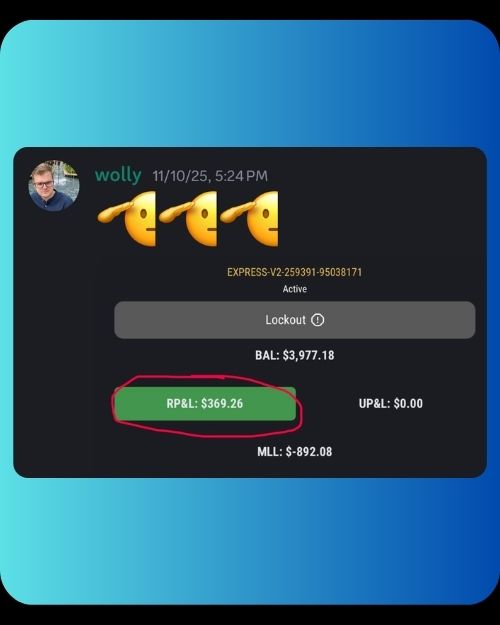500x625 pixels.
Task: Click the middle saluting face emoji
Action: coord(188,218)
